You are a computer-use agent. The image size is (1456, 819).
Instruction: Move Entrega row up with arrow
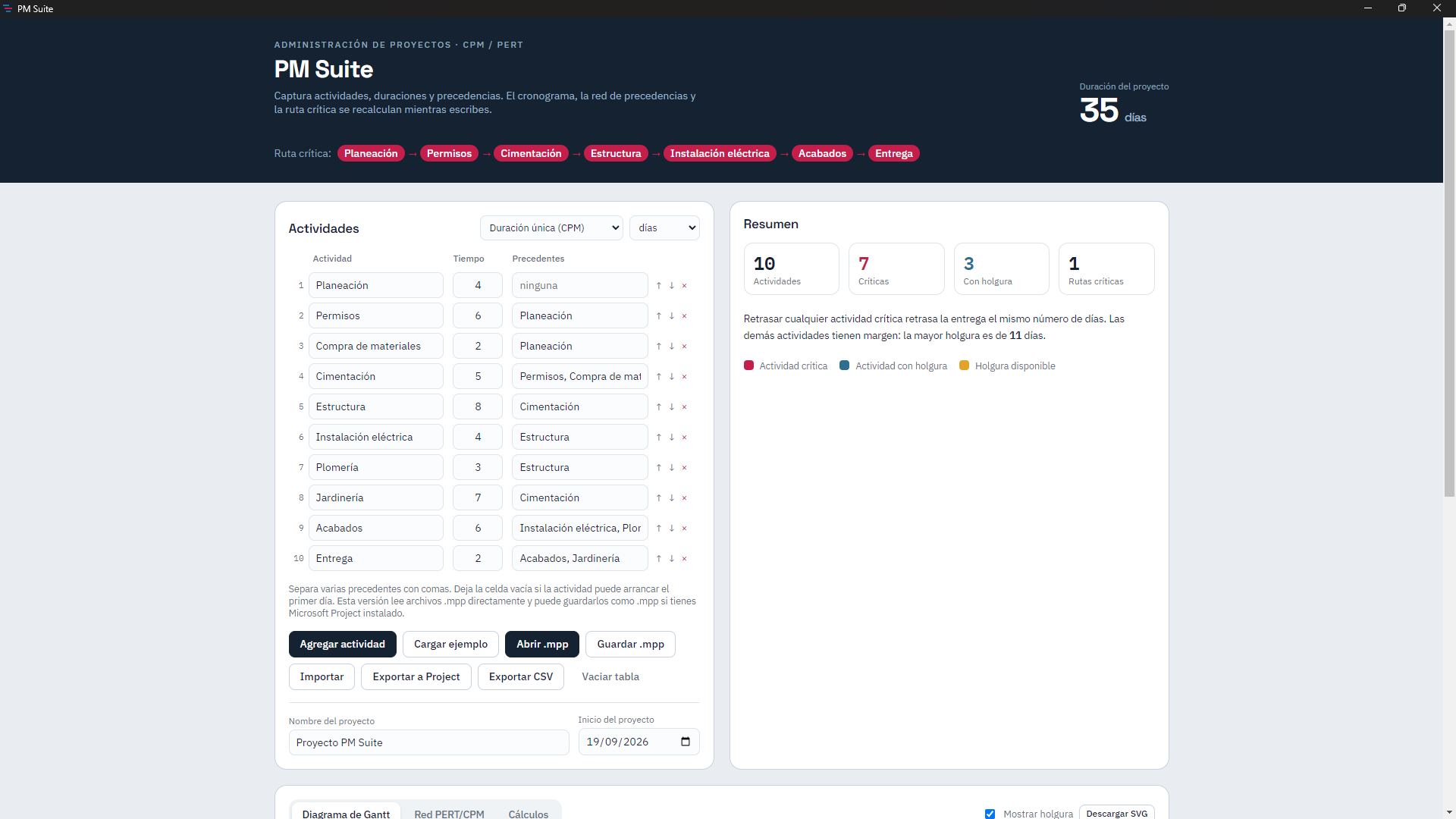coord(658,559)
